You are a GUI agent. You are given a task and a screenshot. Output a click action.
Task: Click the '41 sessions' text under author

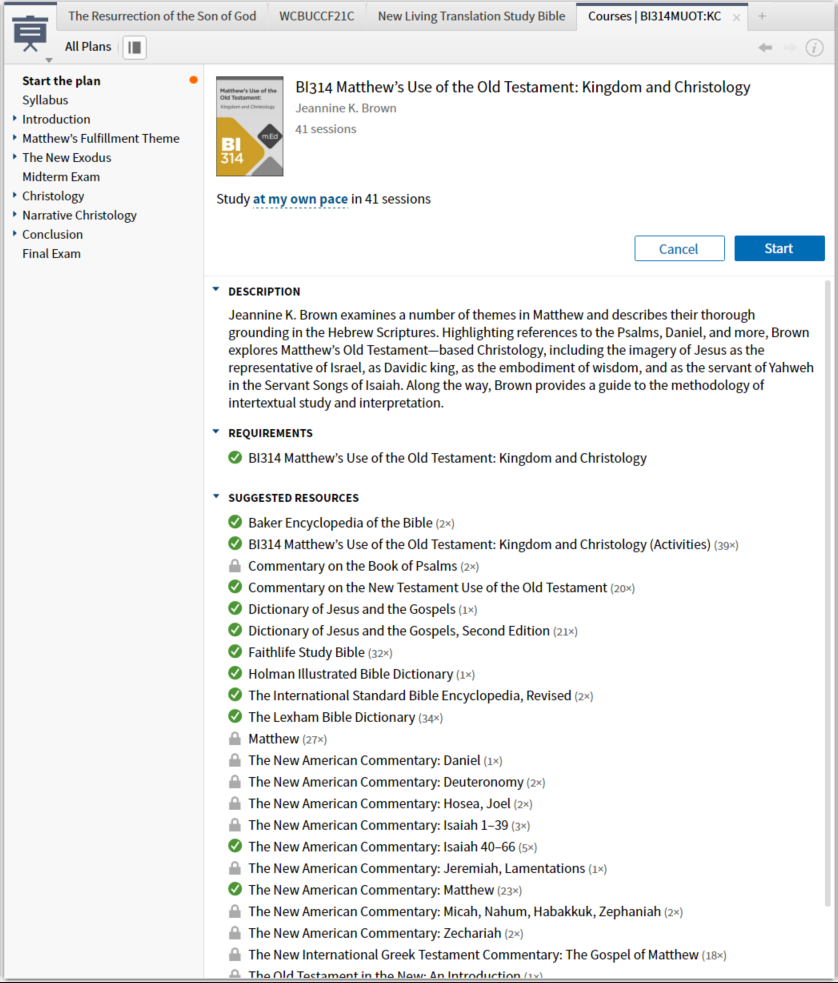326,129
